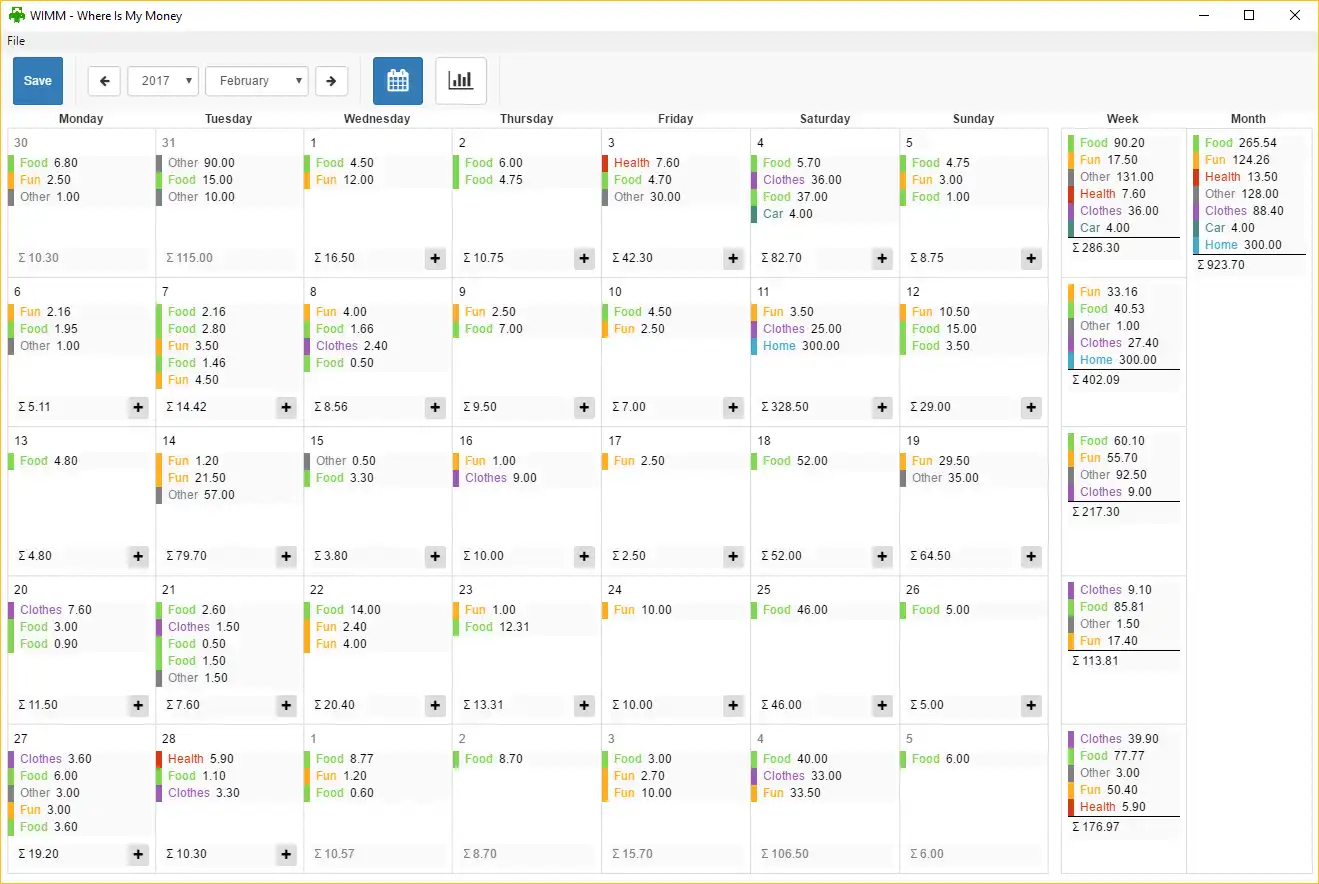The image size is (1319, 884).
Task: Switch to calendar view icon
Action: pos(398,81)
